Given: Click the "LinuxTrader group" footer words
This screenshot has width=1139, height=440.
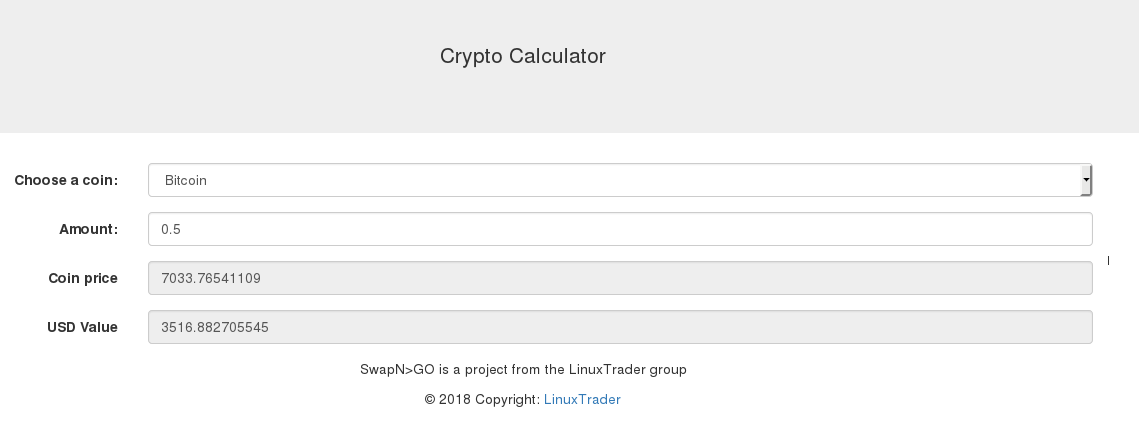Looking at the screenshot, I should tap(627, 370).
